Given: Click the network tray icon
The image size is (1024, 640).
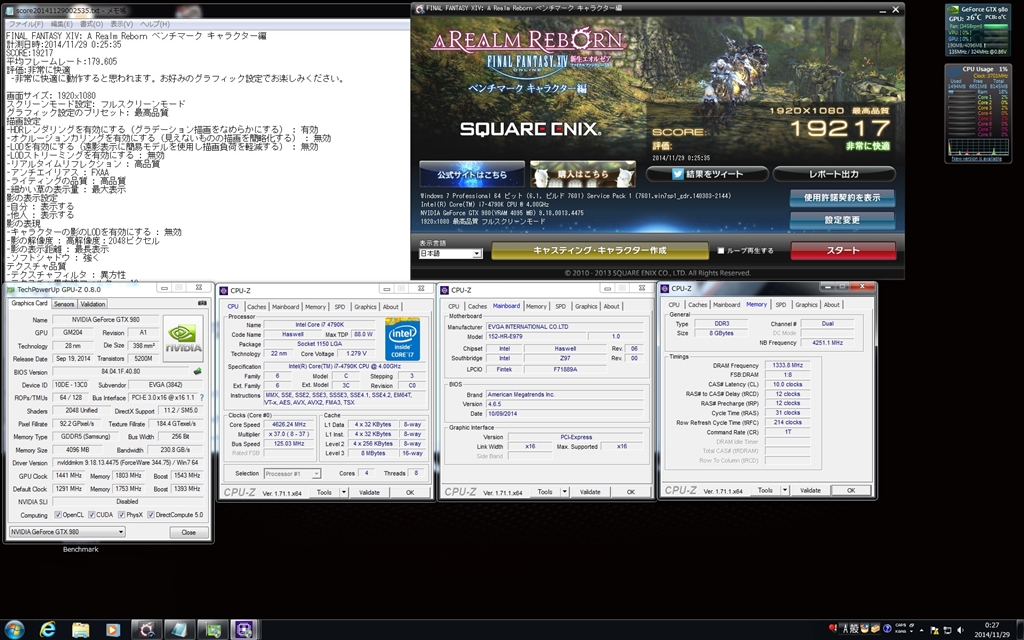Looking at the screenshot, I should (948, 630).
